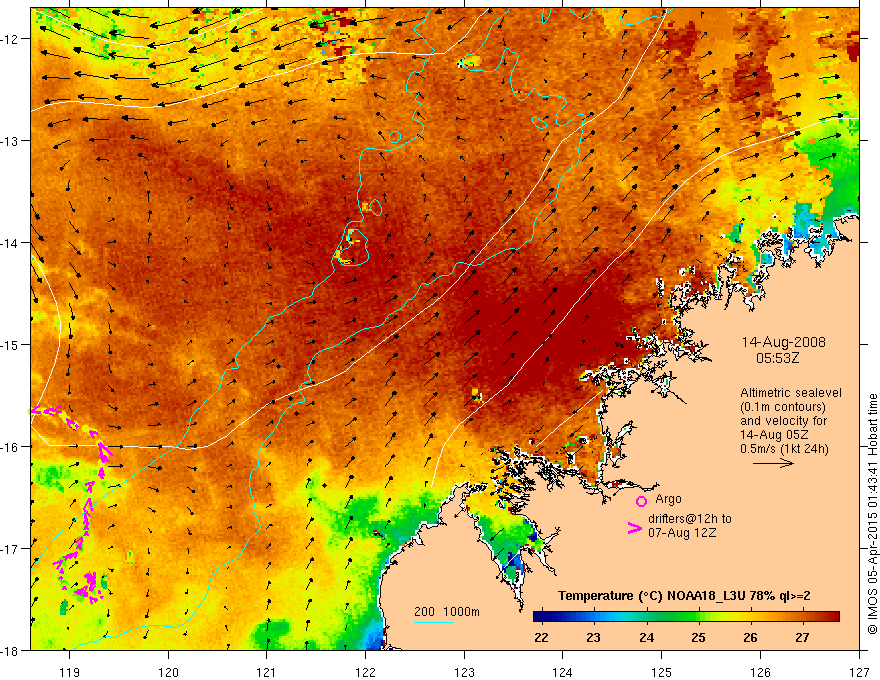Click color bar tick label 23

594,638
